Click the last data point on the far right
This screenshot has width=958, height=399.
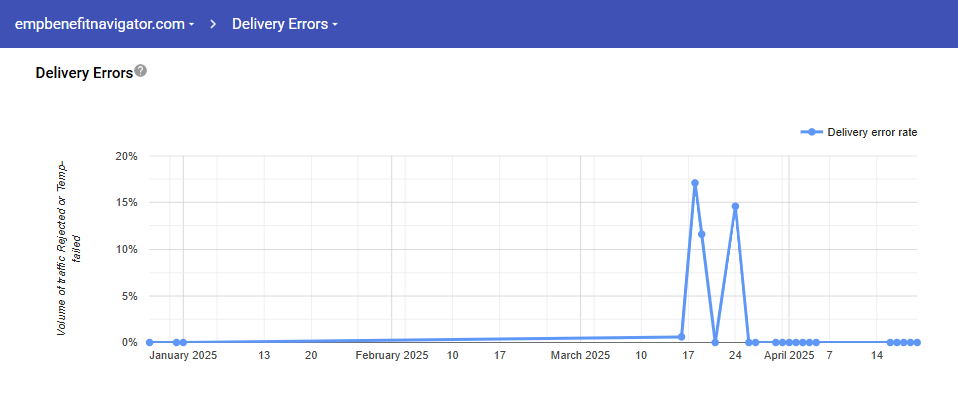[917, 343]
